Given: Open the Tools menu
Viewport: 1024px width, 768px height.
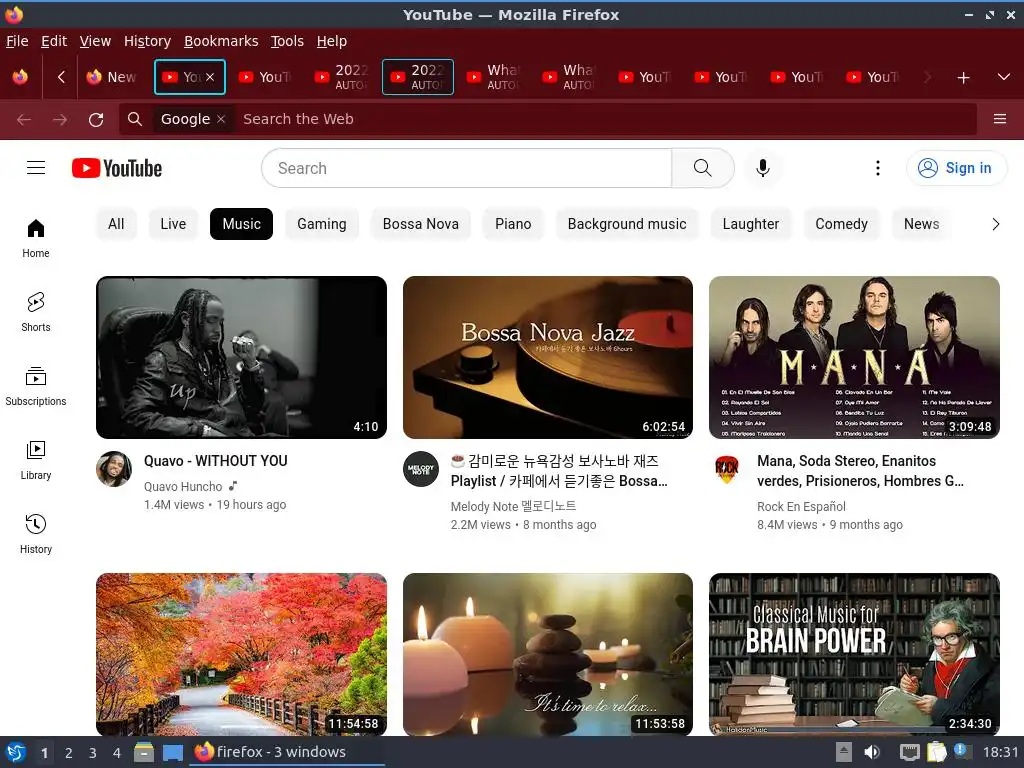Looking at the screenshot, I should 287,41.
